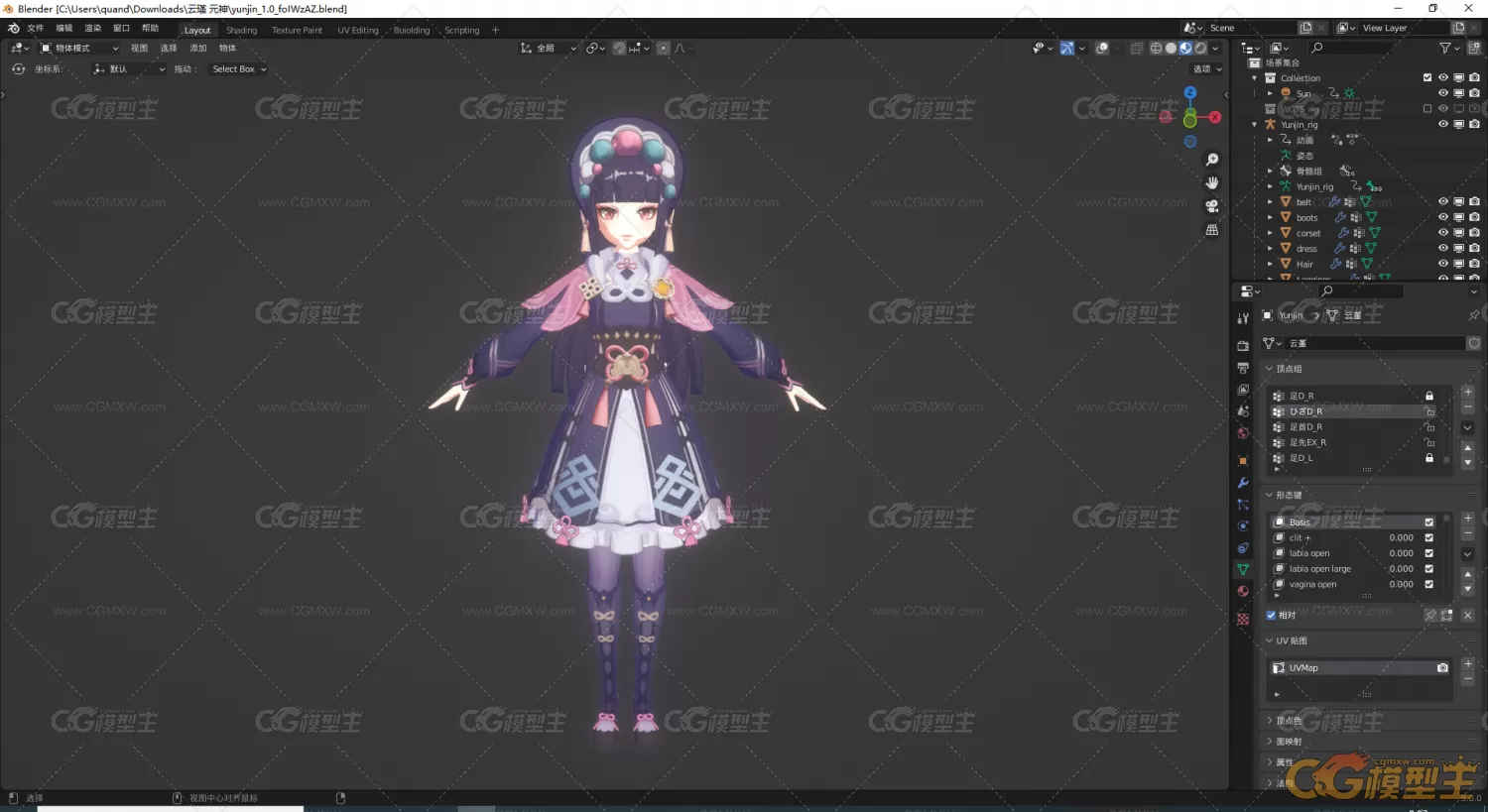Add vertex group with plus button
The width and height of the screenshot is (1488, 812).
(1468, 392)
